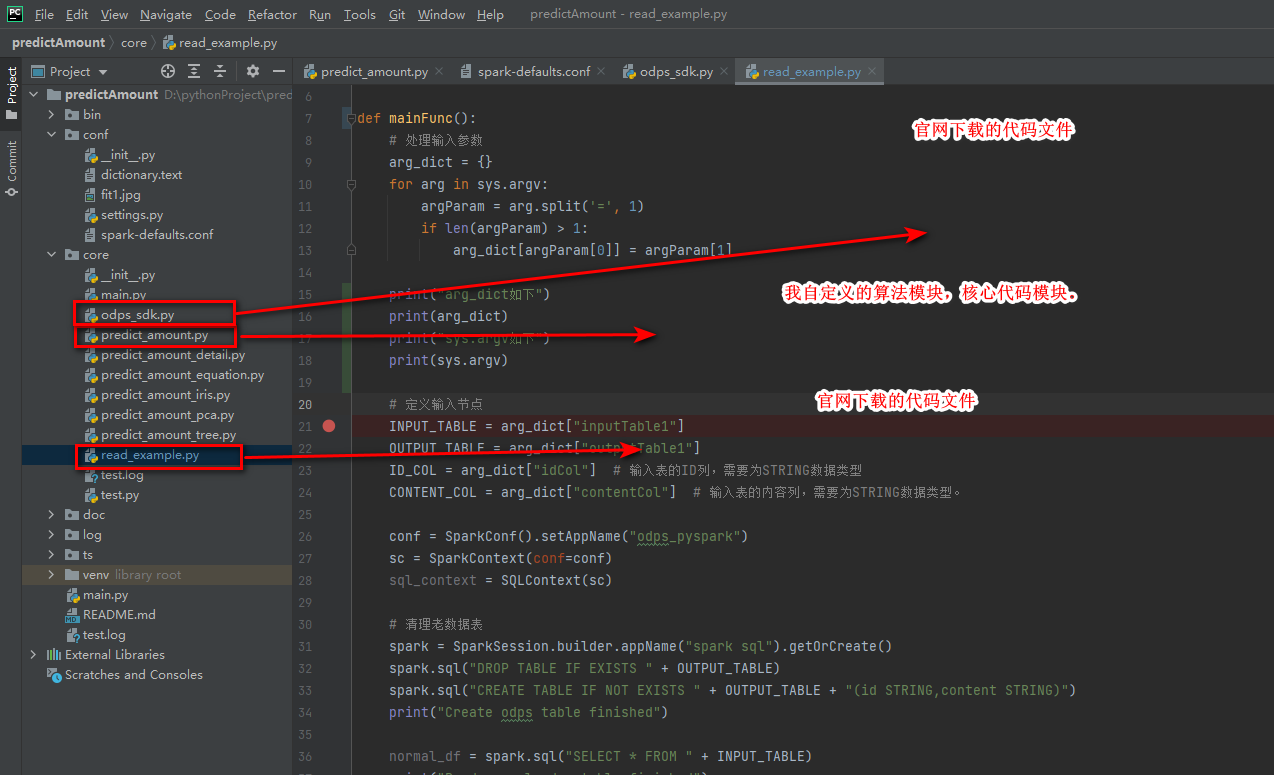
Task: Open the Git menu
Action: tap(397, 15)
